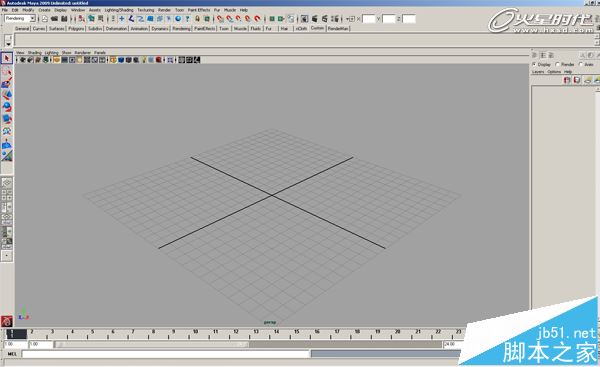The width and height of the screenshot is (600, 367).
Task: Click New Scene icon on status line
Action: click(45, 18)
